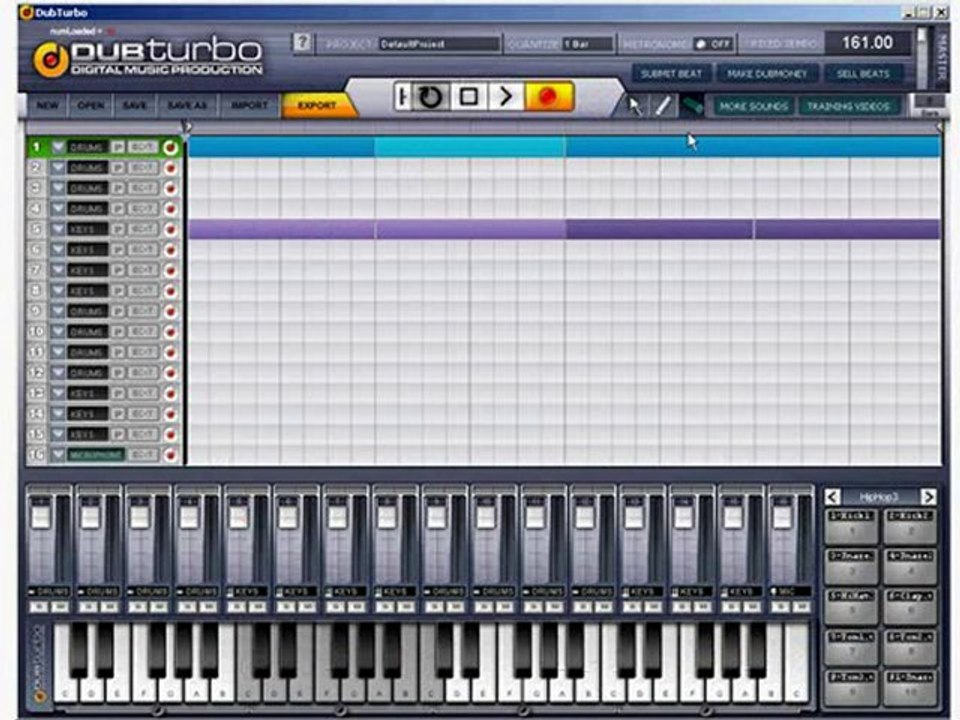Click the Return to start transport button

(402, 97)
